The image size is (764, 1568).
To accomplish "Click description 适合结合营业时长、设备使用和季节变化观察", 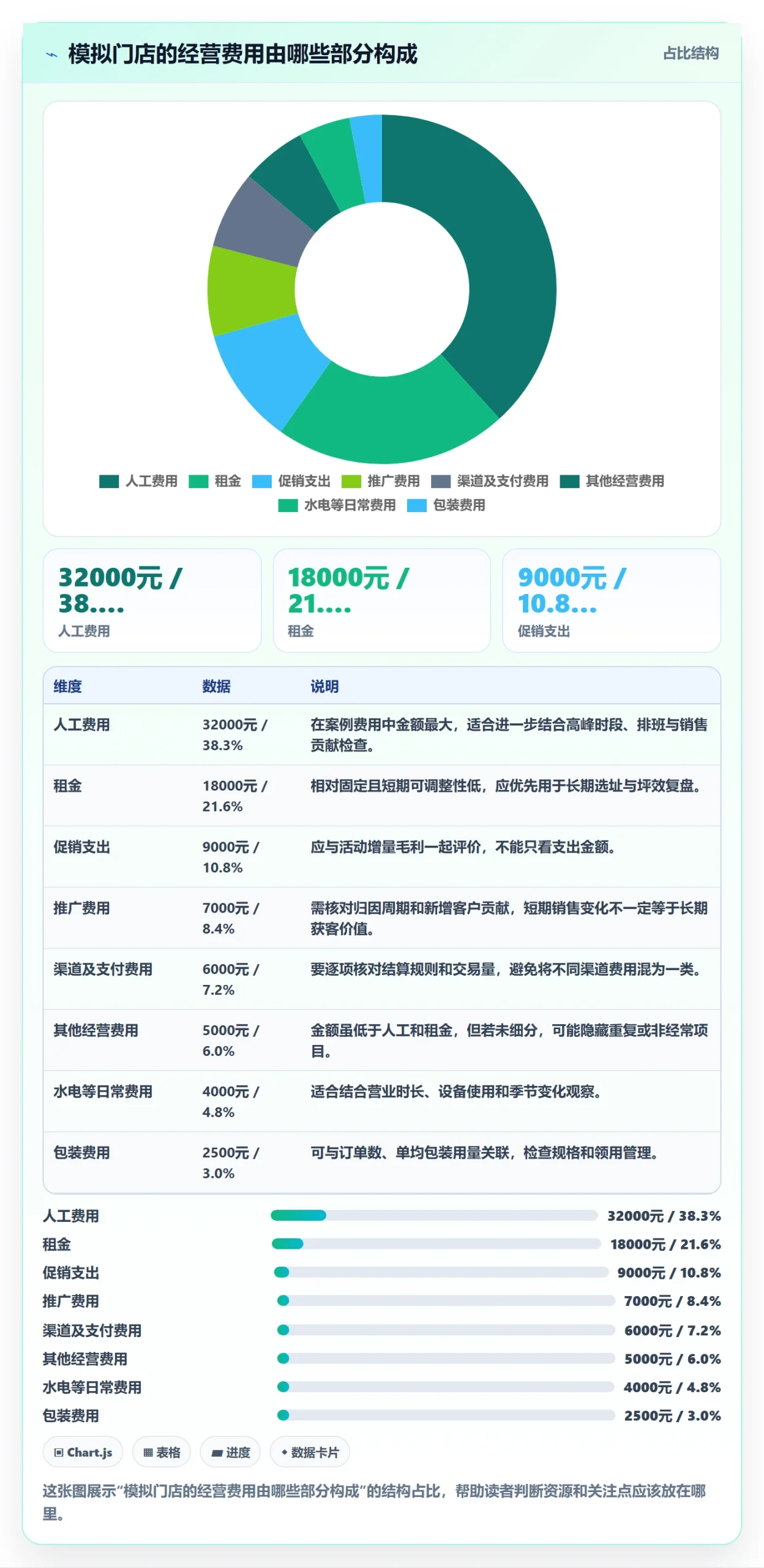I will [x=456, y=1091].
